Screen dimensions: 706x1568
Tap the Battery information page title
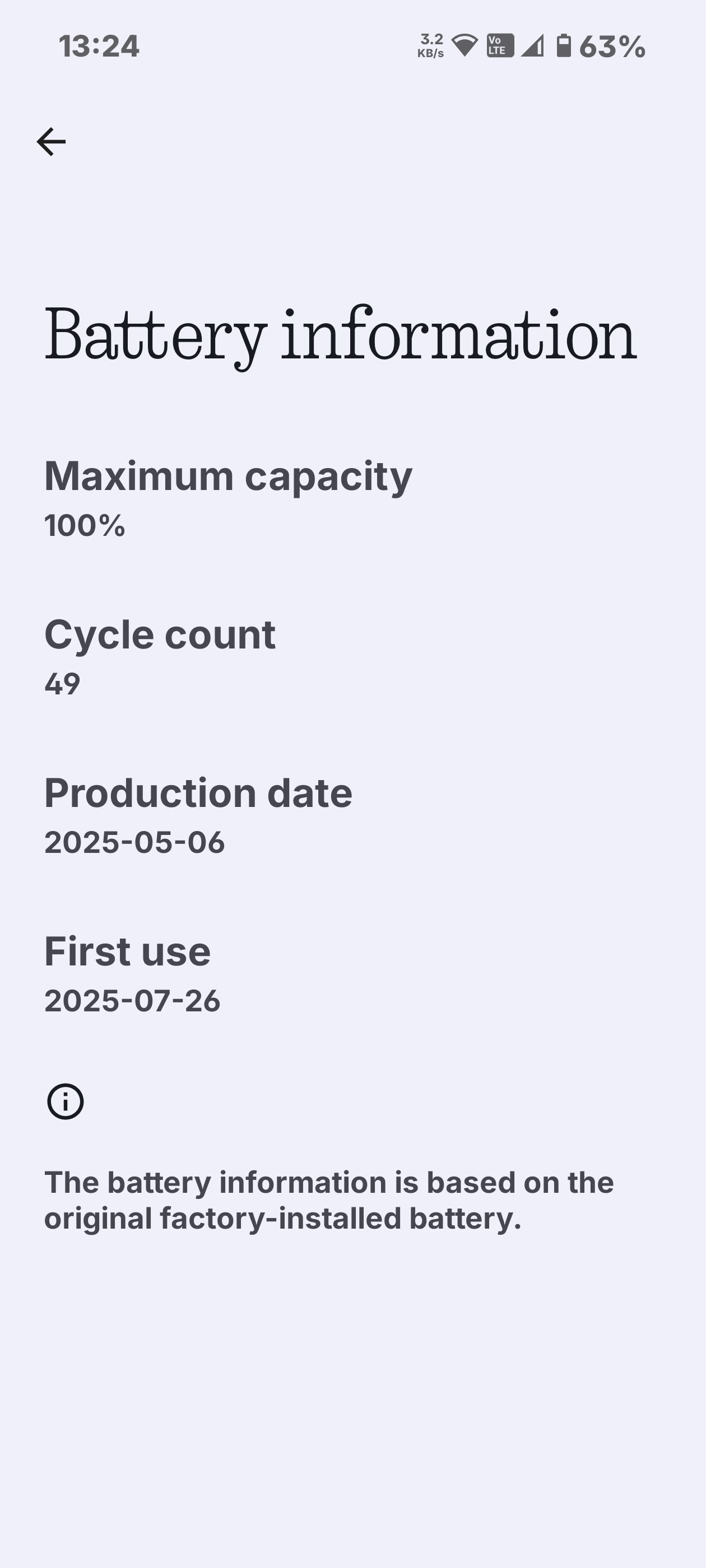tap(340, 336)
